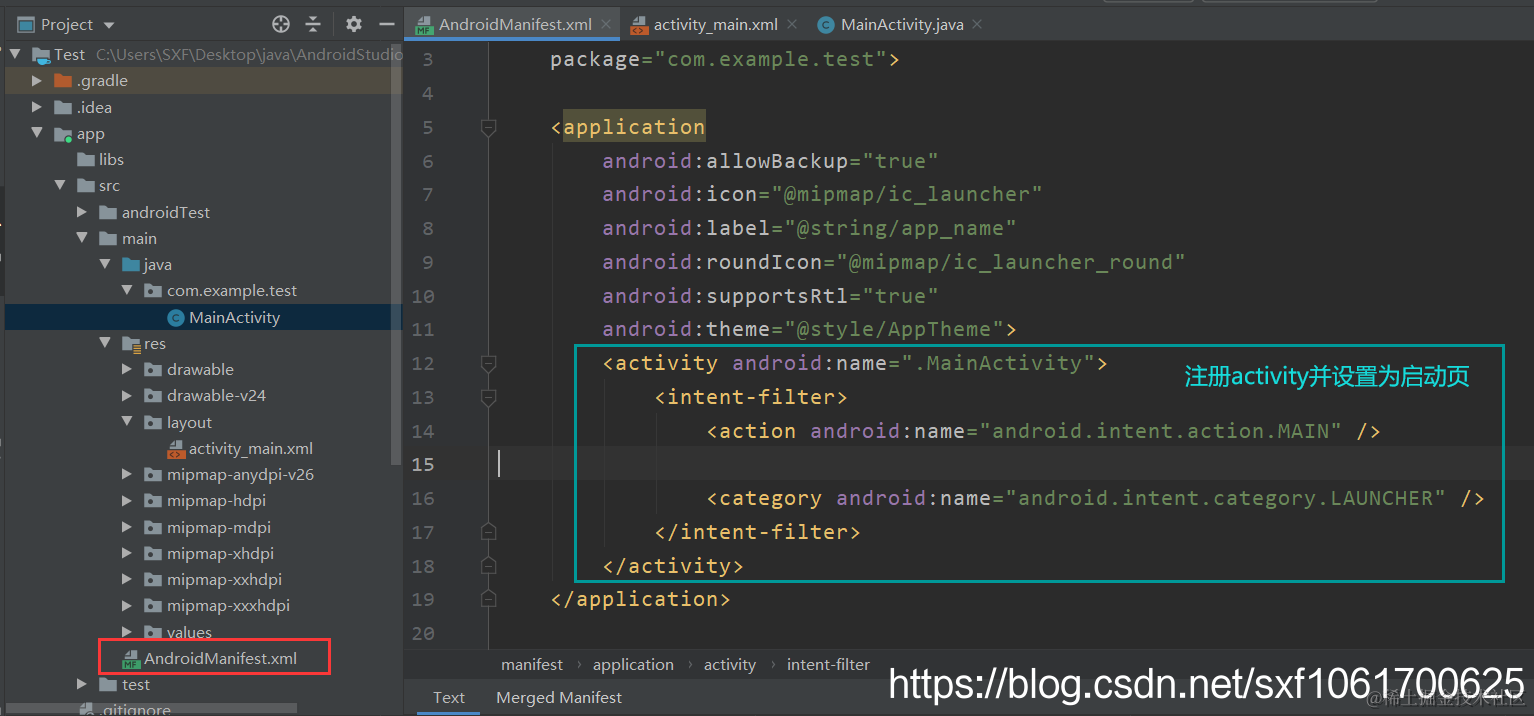Expand the drawable-v24 folder
This screenshot has width=1534, height=716.
(127, 395)
